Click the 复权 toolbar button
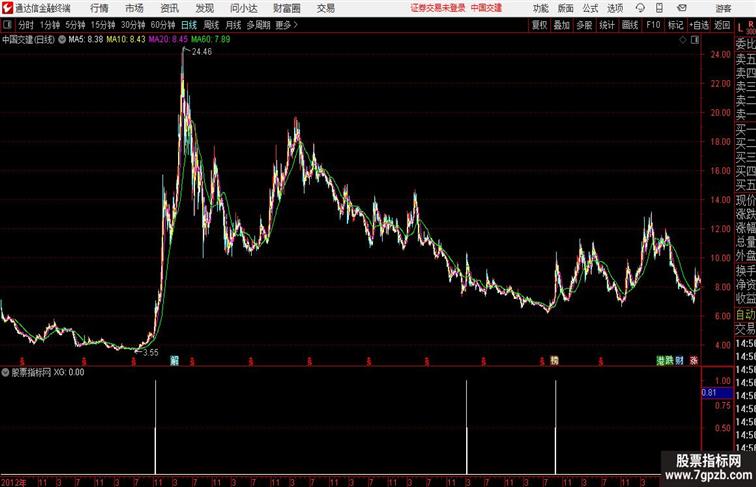This screenshot has width=756, height=487. [x=540, y=25]
